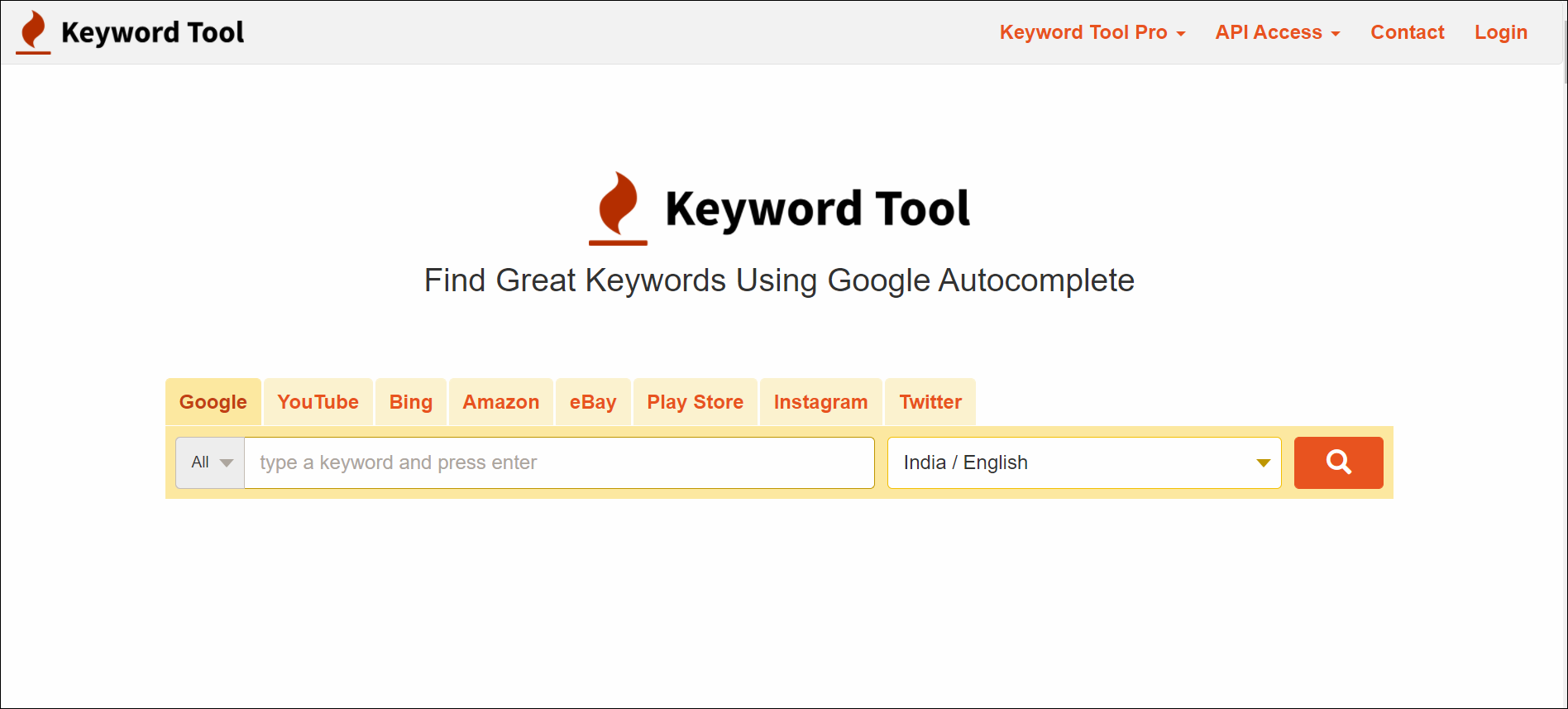Open the India / English language selector
This screenshot has height=709, width=1568.
[1084, 462]
